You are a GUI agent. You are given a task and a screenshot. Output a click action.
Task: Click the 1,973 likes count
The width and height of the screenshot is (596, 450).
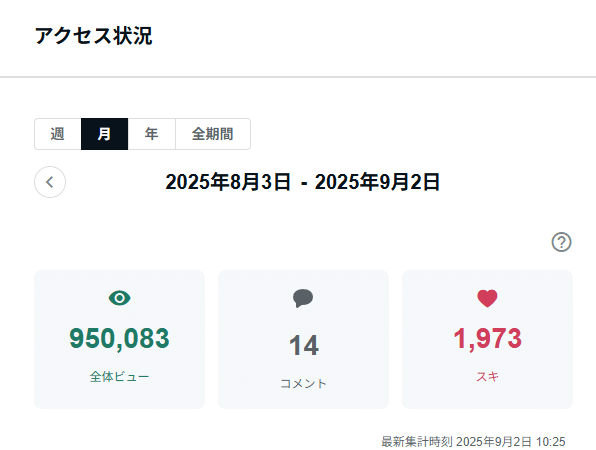(x=487, y=338)
